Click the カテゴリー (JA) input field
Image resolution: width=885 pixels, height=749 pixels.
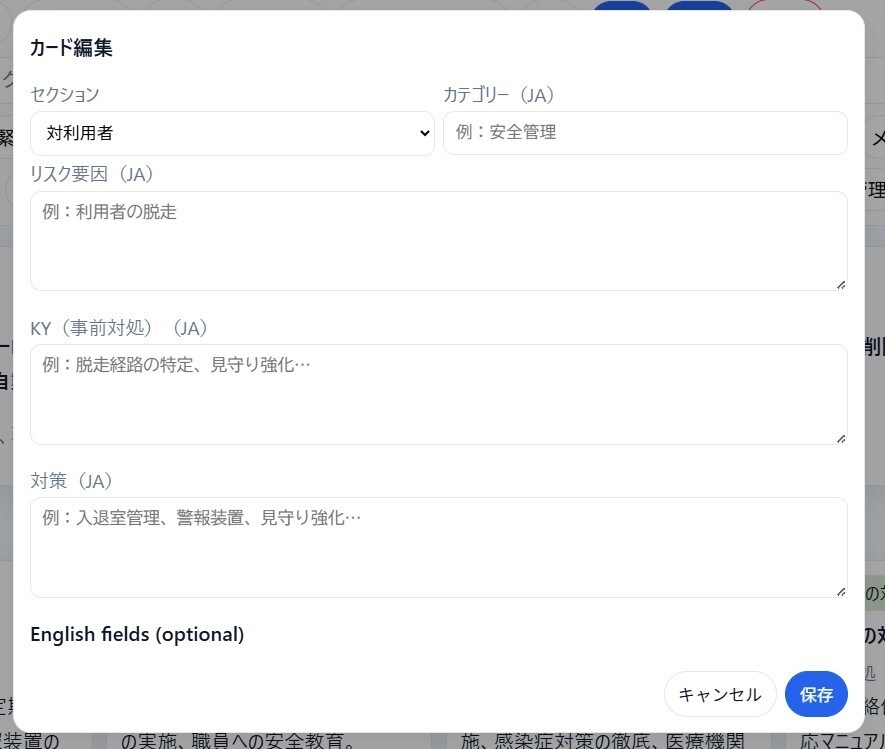point(645,133)
